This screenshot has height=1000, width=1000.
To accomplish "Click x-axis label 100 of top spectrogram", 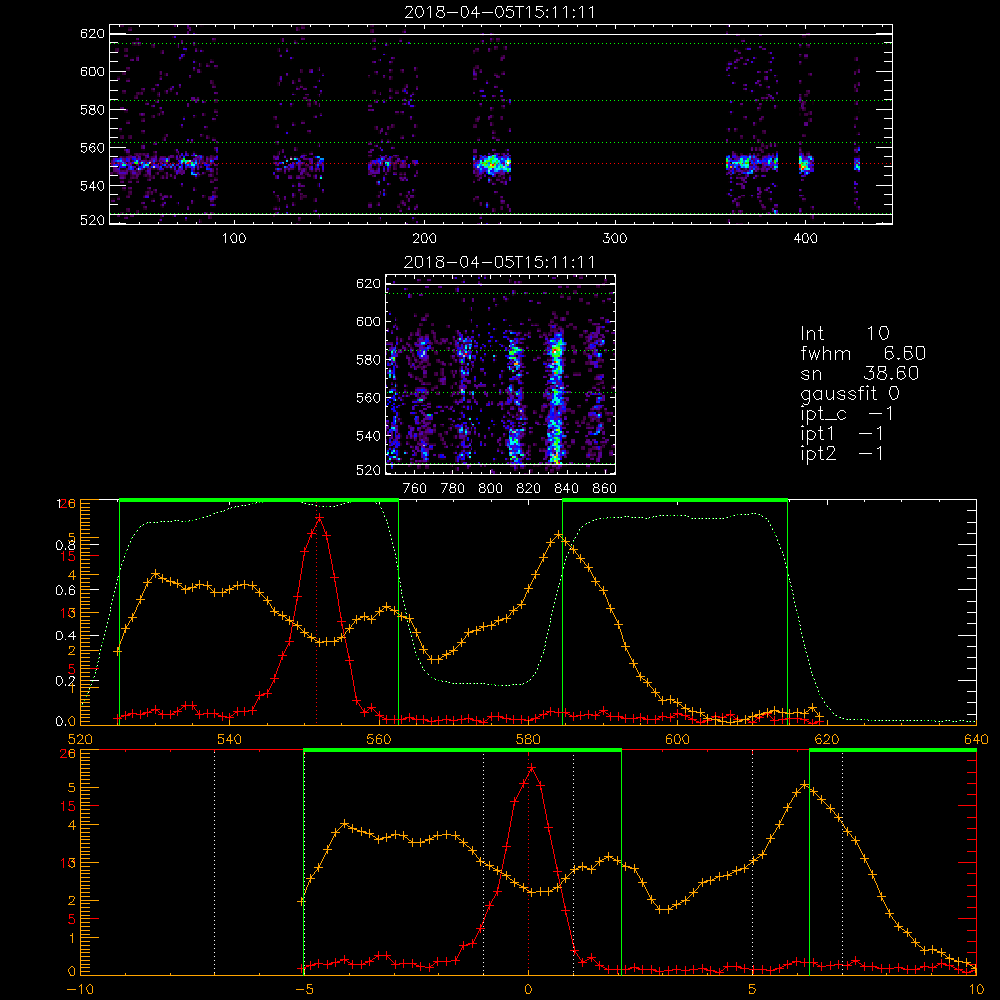I will coord(234,239).
